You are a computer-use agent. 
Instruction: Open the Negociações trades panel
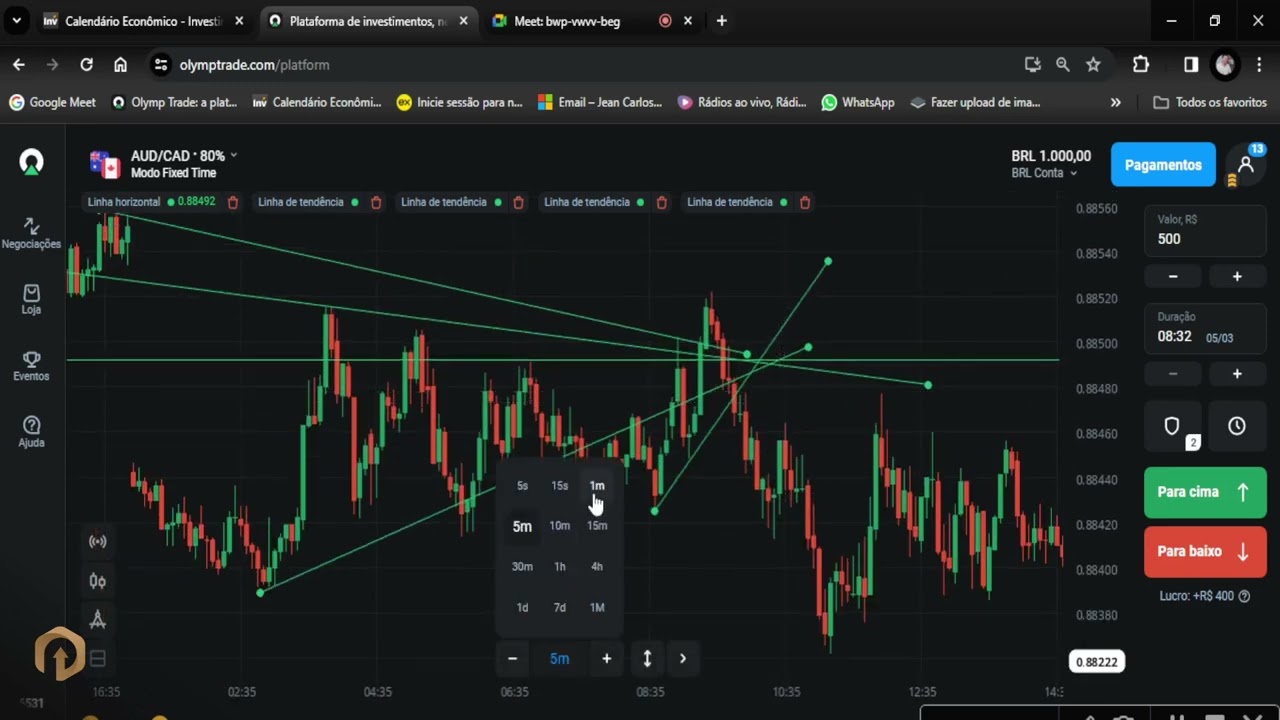[x=31, y=233]
